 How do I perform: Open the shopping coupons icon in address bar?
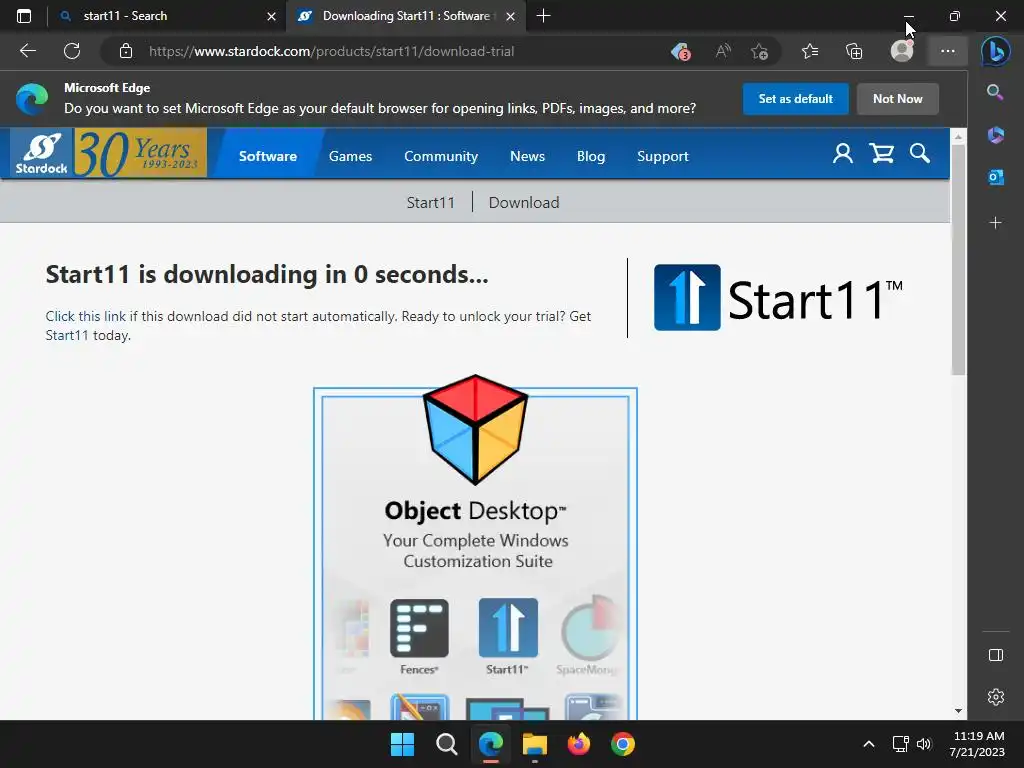point(680,51)
